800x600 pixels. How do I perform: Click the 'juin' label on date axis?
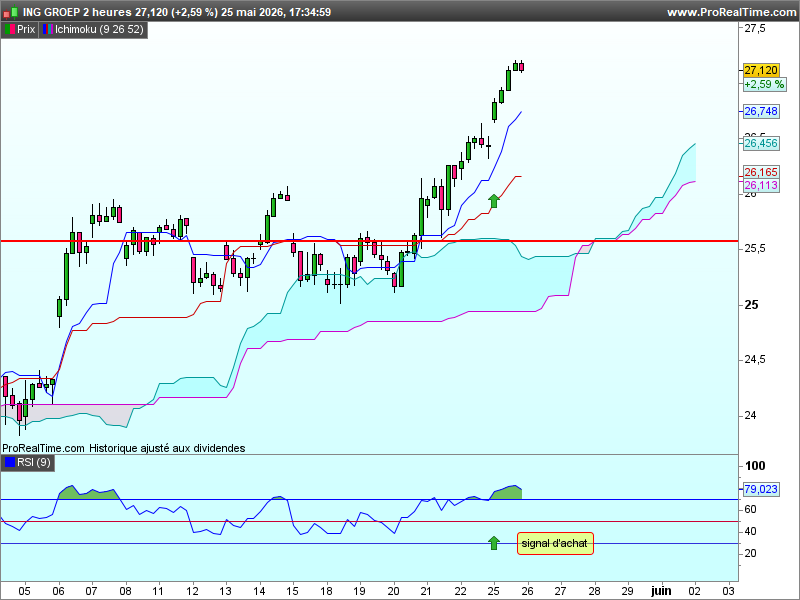coord(661,591)
